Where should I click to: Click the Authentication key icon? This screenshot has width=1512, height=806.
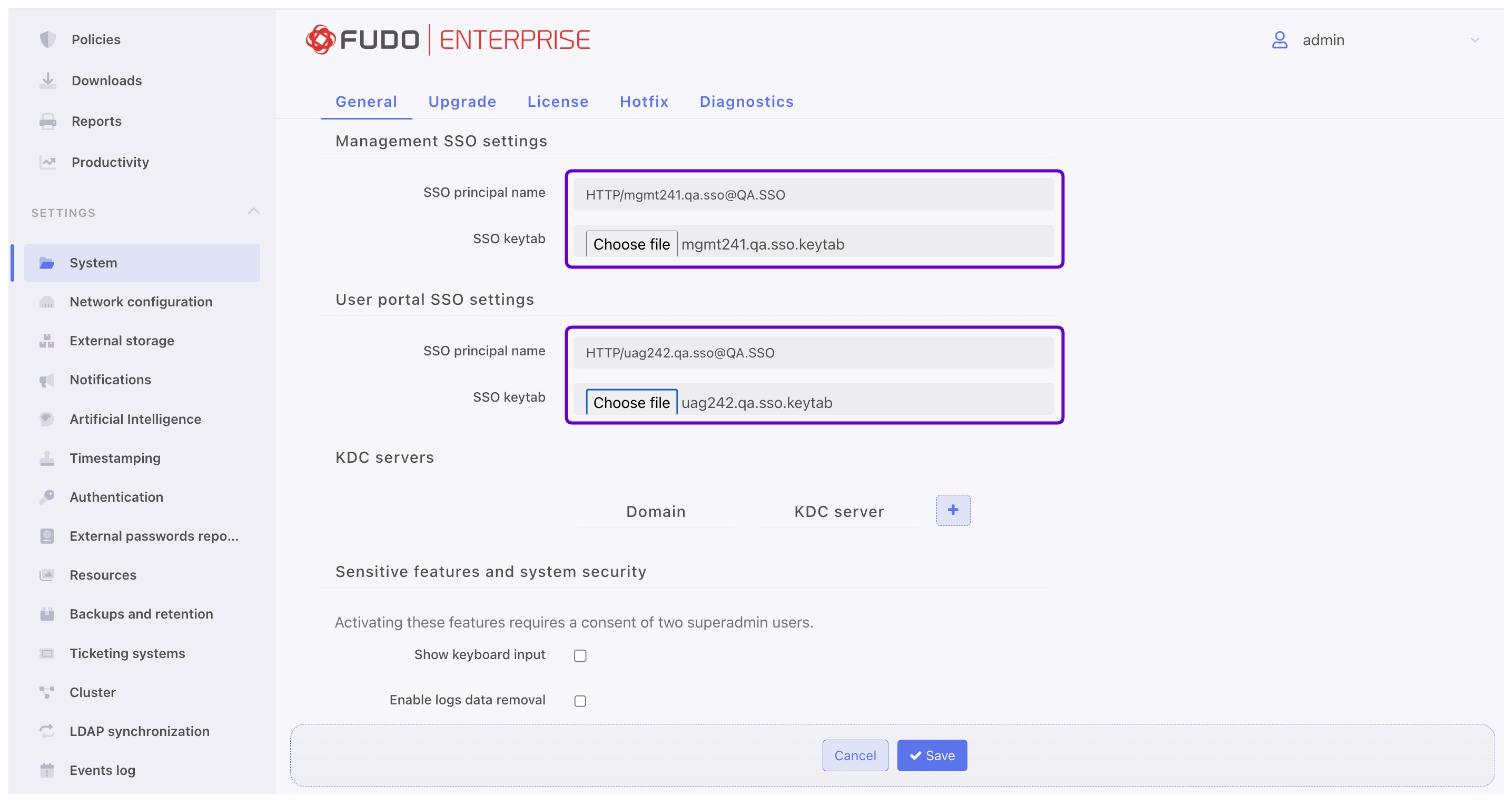47,497
